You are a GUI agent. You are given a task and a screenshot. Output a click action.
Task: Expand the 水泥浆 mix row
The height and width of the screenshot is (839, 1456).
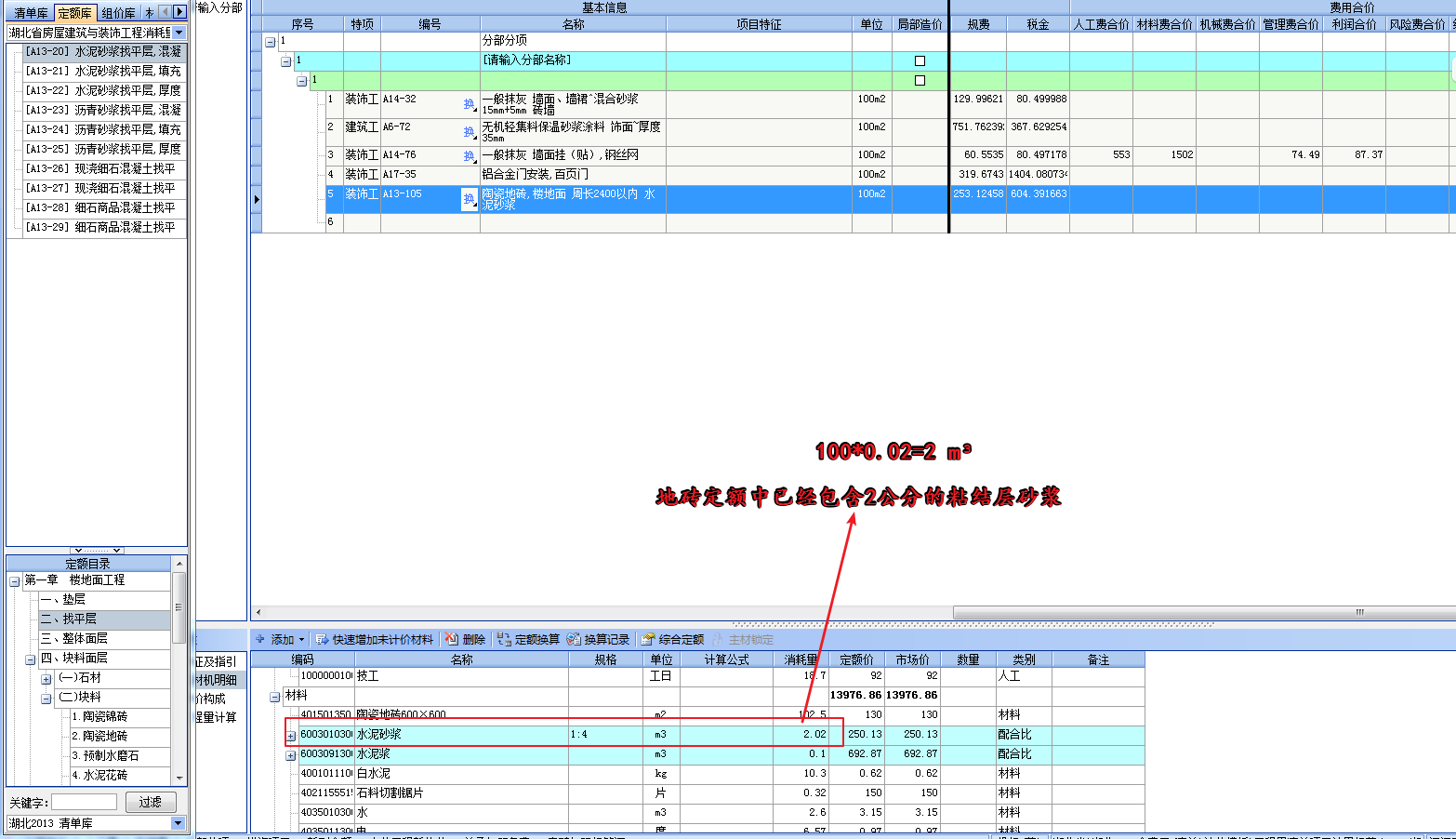point(290,755)
